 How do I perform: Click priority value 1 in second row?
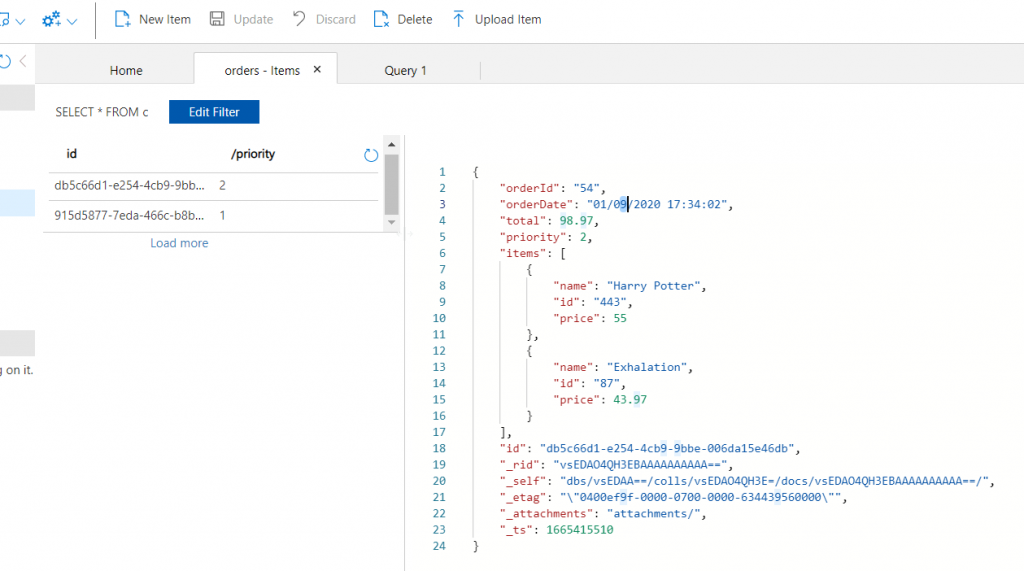[223, 216]
